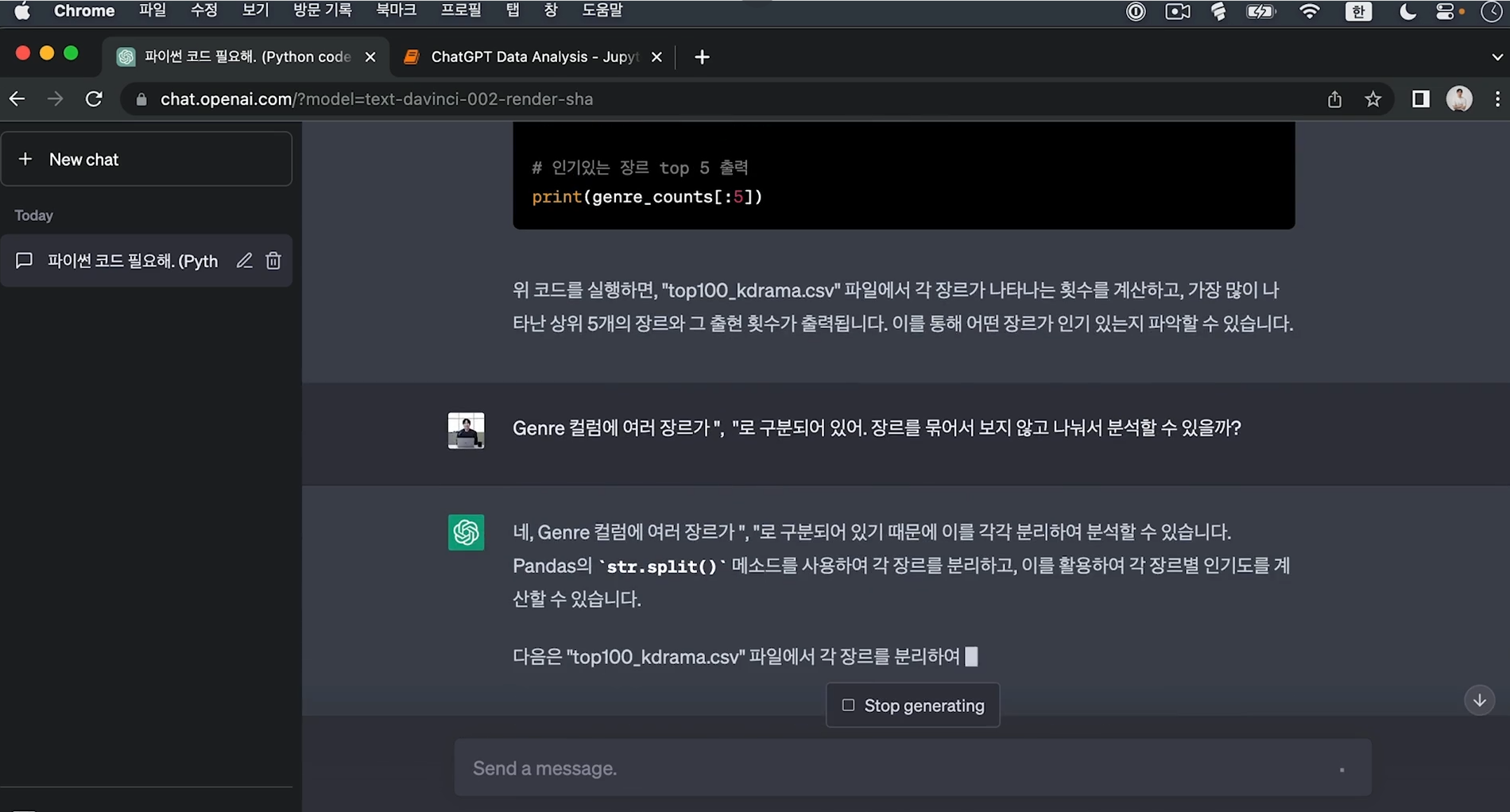Viewport: 1510px width, 812px height.
Task: Open the 프로필 menu
Action: pos(461,11)
